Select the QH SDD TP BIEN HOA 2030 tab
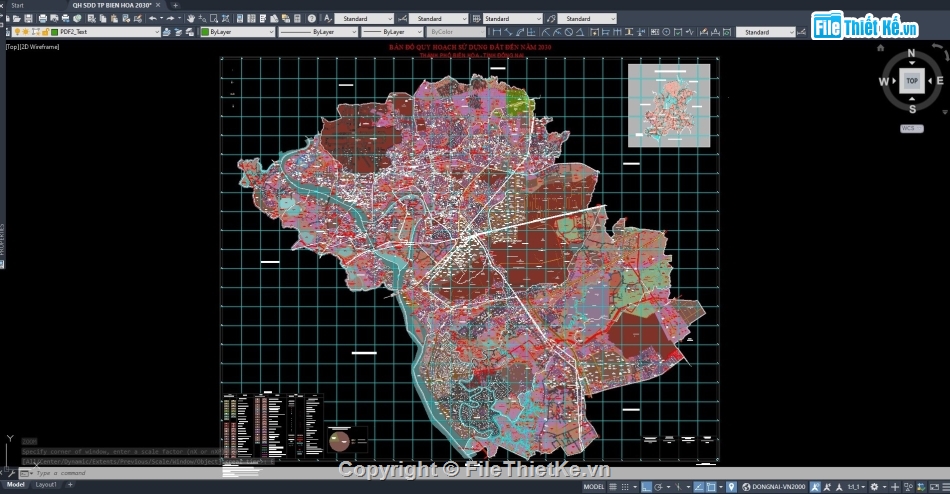950x494 pixels. [x=111, y=5]
